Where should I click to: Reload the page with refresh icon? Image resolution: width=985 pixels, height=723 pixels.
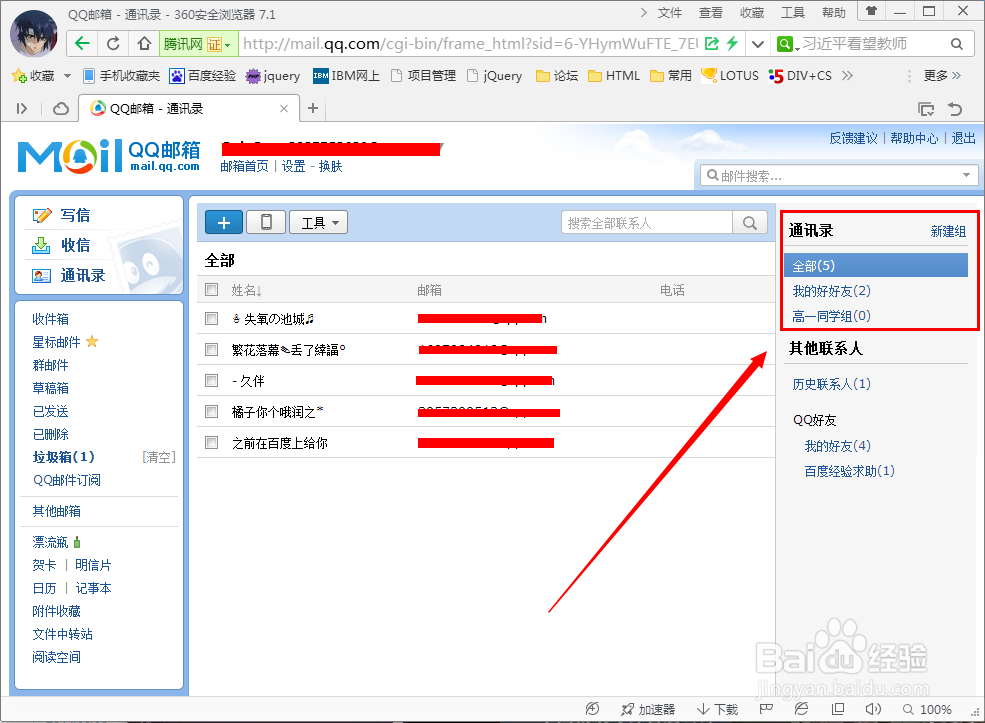coord(113,43)
